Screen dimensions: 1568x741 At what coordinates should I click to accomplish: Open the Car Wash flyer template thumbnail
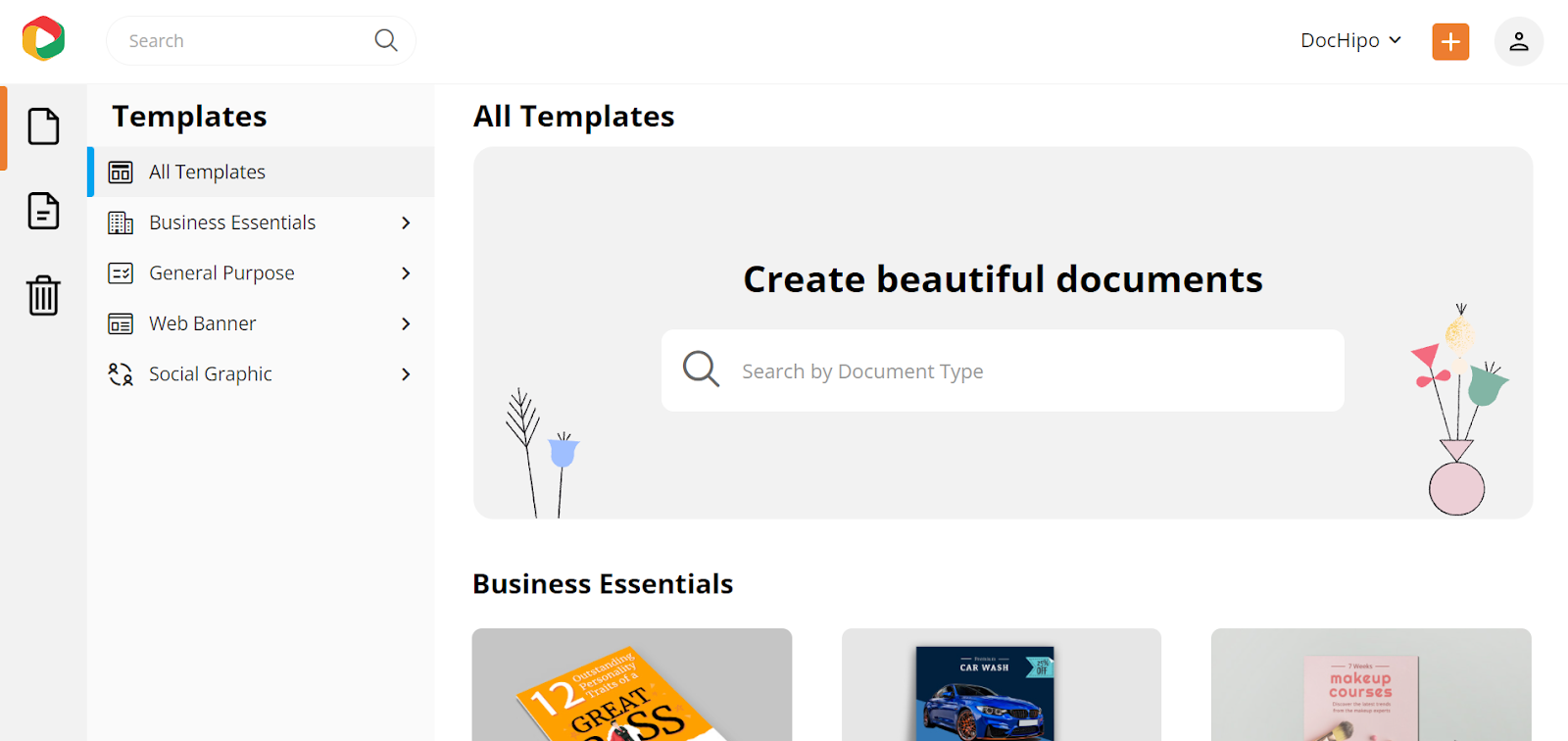pos(1002,684)
